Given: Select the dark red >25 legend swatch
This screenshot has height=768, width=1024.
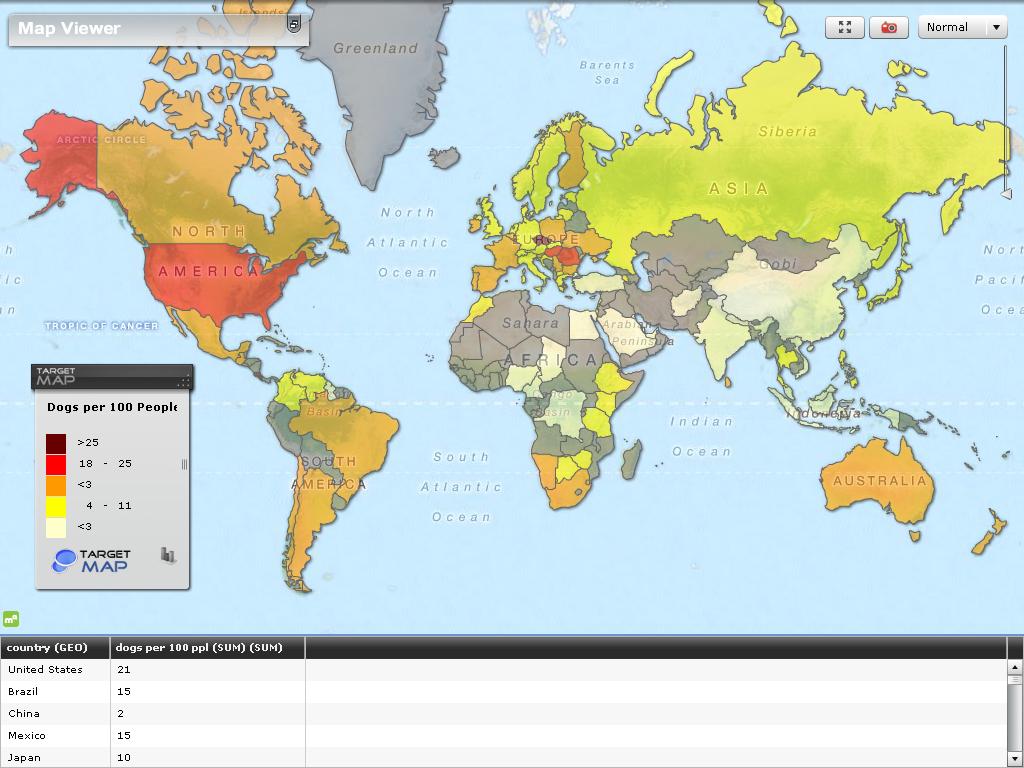Looking at the screenshot, I should click(x=56, y=443).
